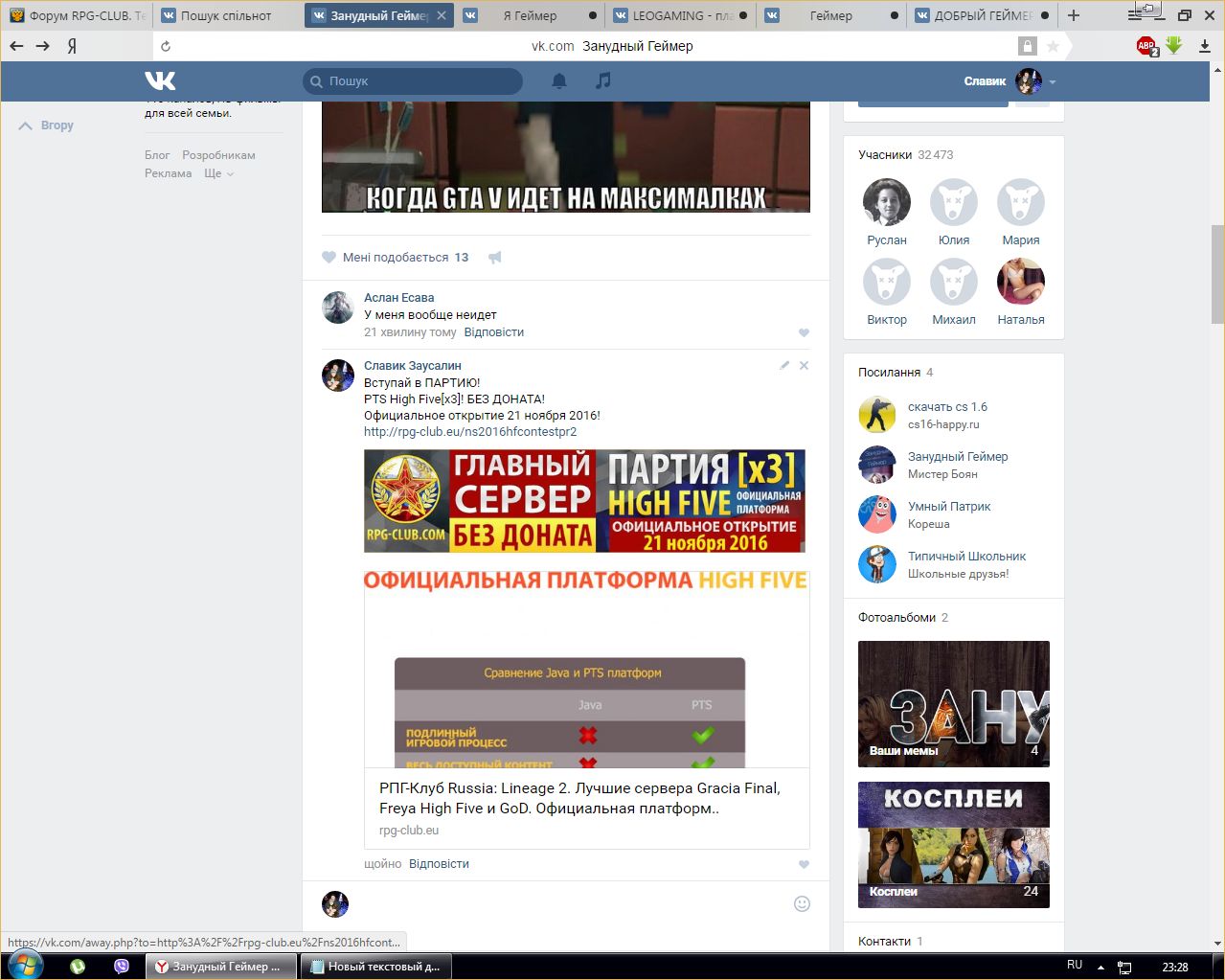This screenshot has height=980, width=1225.
Task: Open Славик Заусалин's profile name link
Action: pos(413,366)
